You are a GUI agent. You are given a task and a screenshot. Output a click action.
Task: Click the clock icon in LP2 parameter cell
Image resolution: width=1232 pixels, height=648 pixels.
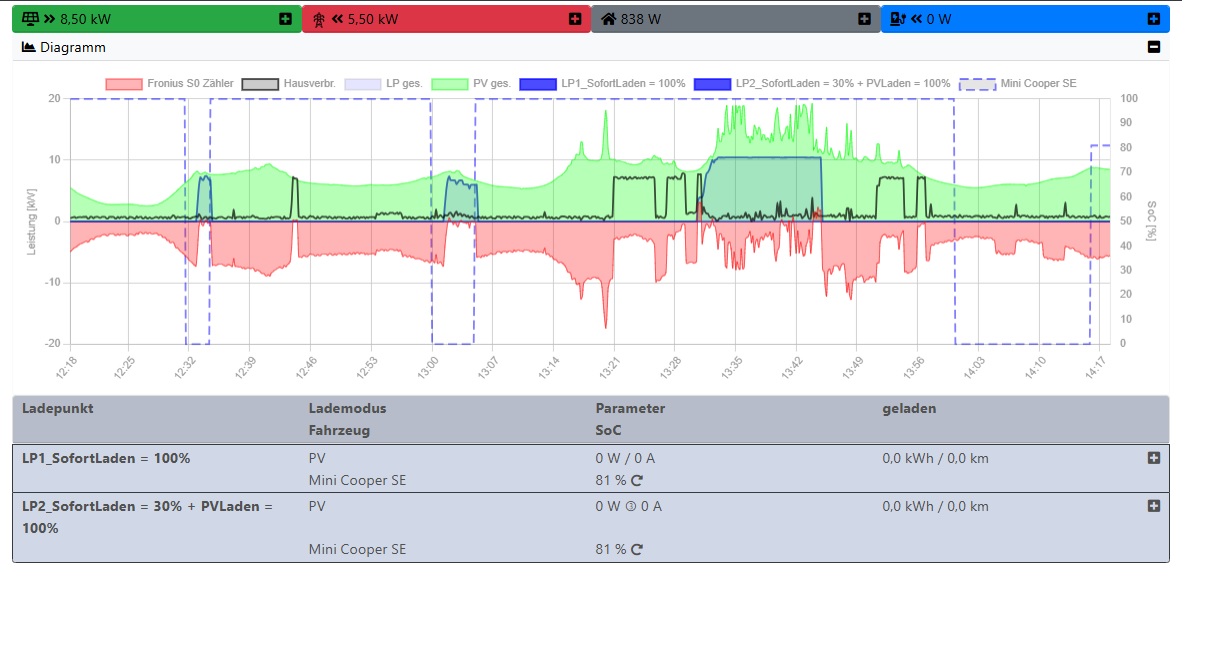click(x=631, y=506)
